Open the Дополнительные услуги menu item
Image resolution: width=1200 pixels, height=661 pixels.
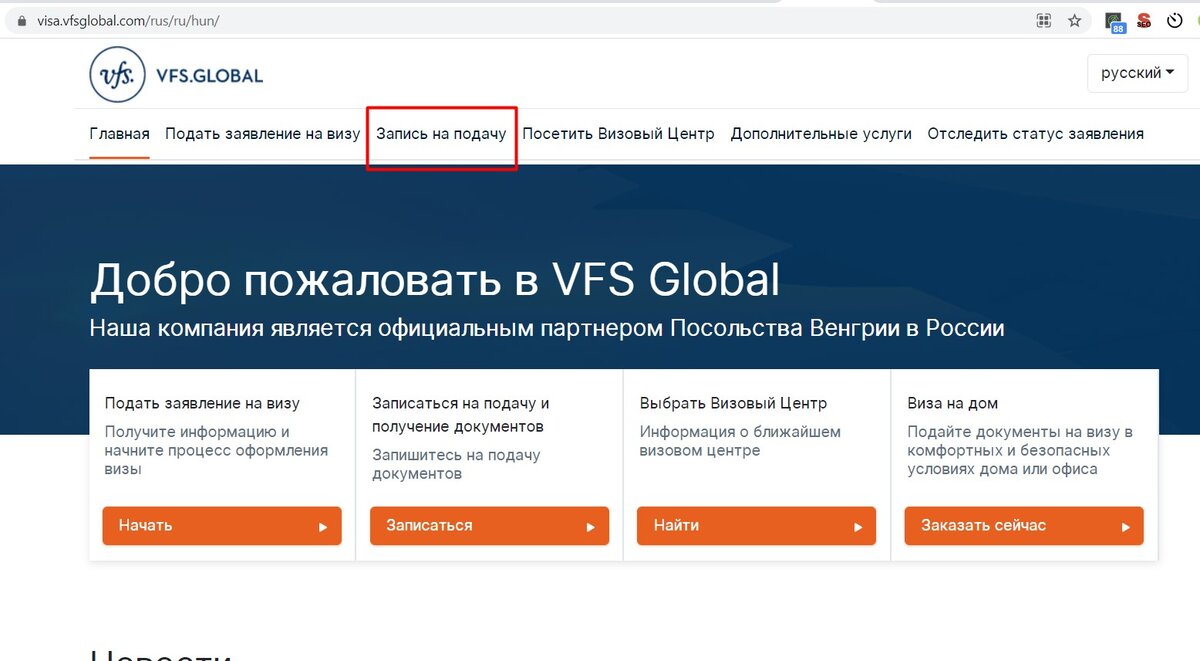pyautogui.click(x=821, y=133)
